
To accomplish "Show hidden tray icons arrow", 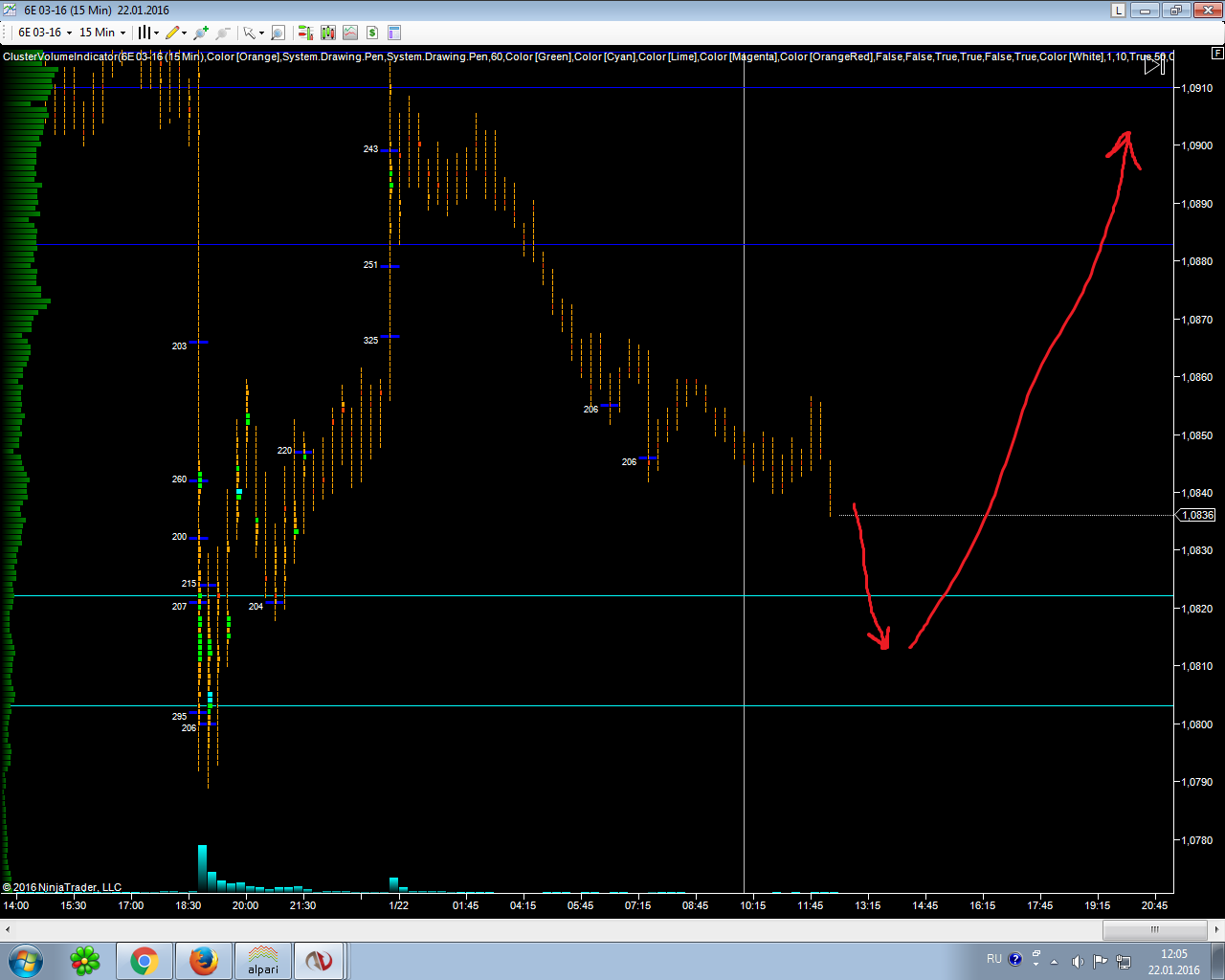I will (1055, 962).
